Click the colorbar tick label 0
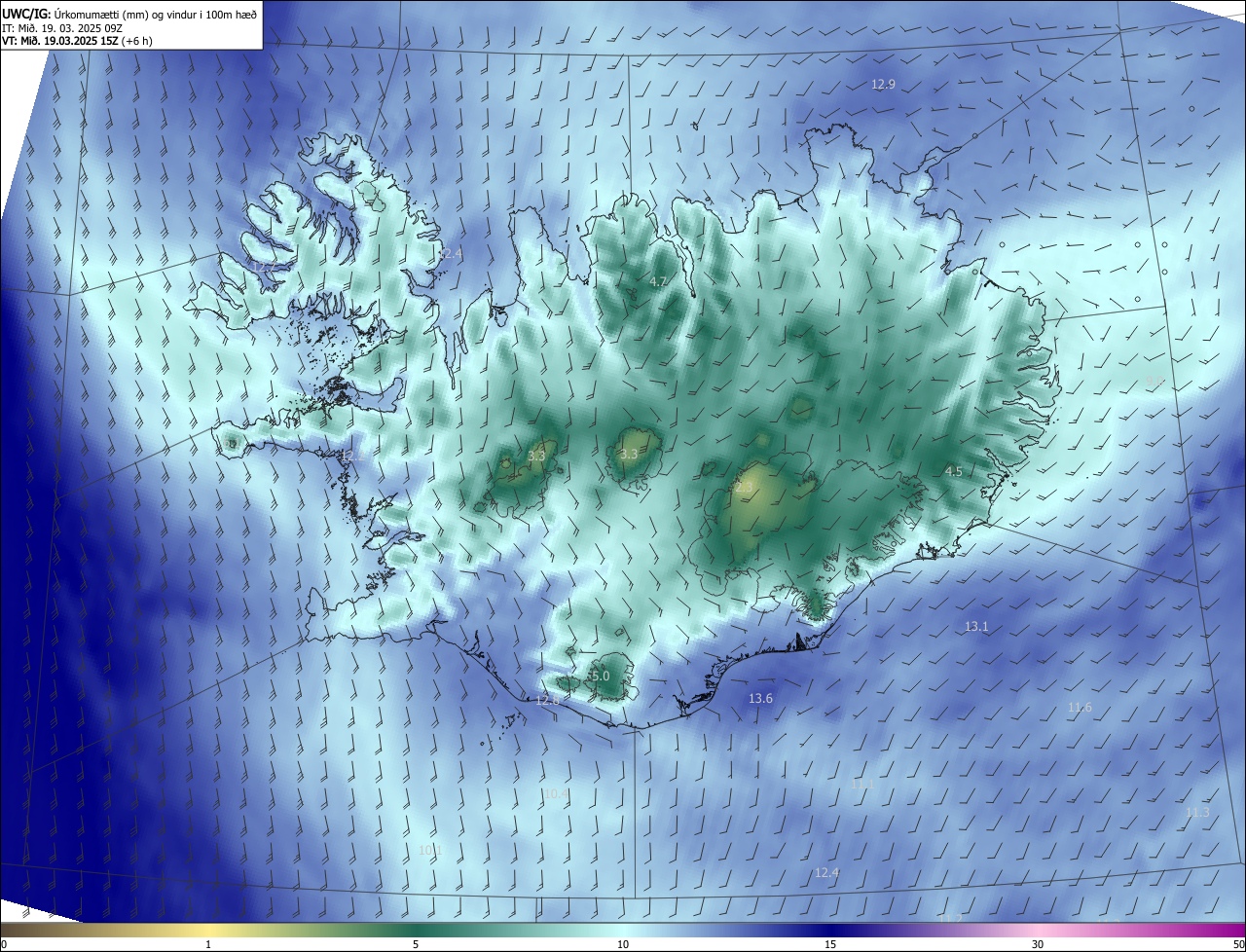Image resolution: width=1246 pixels, height=952 pixels. tap(4, 944)
